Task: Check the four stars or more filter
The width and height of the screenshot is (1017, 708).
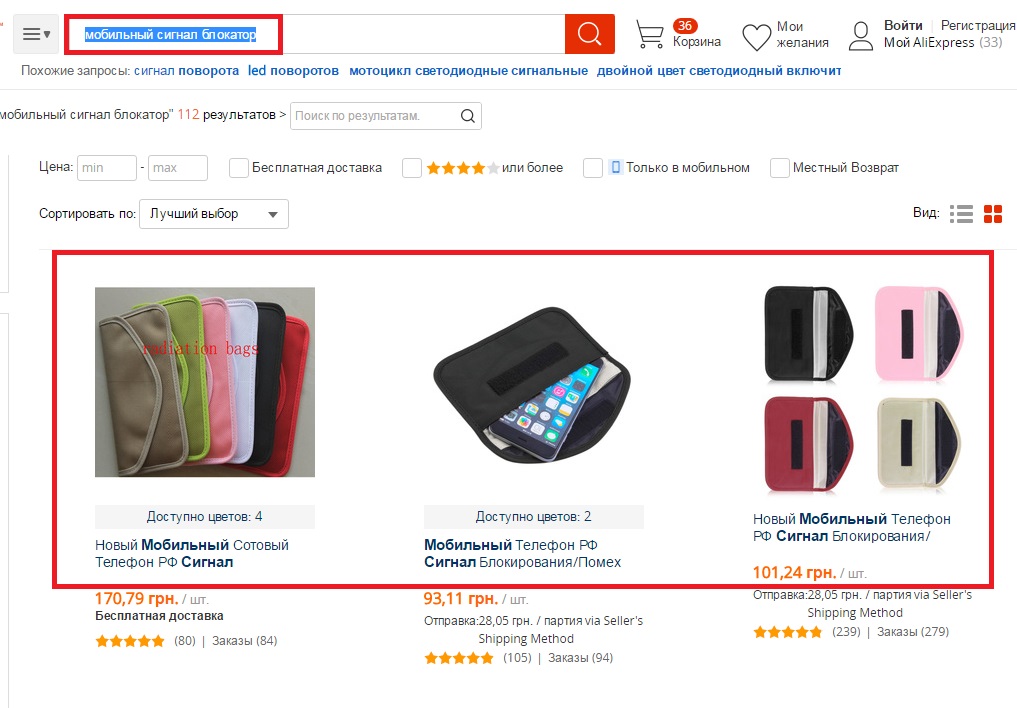Action: [412, 168]
